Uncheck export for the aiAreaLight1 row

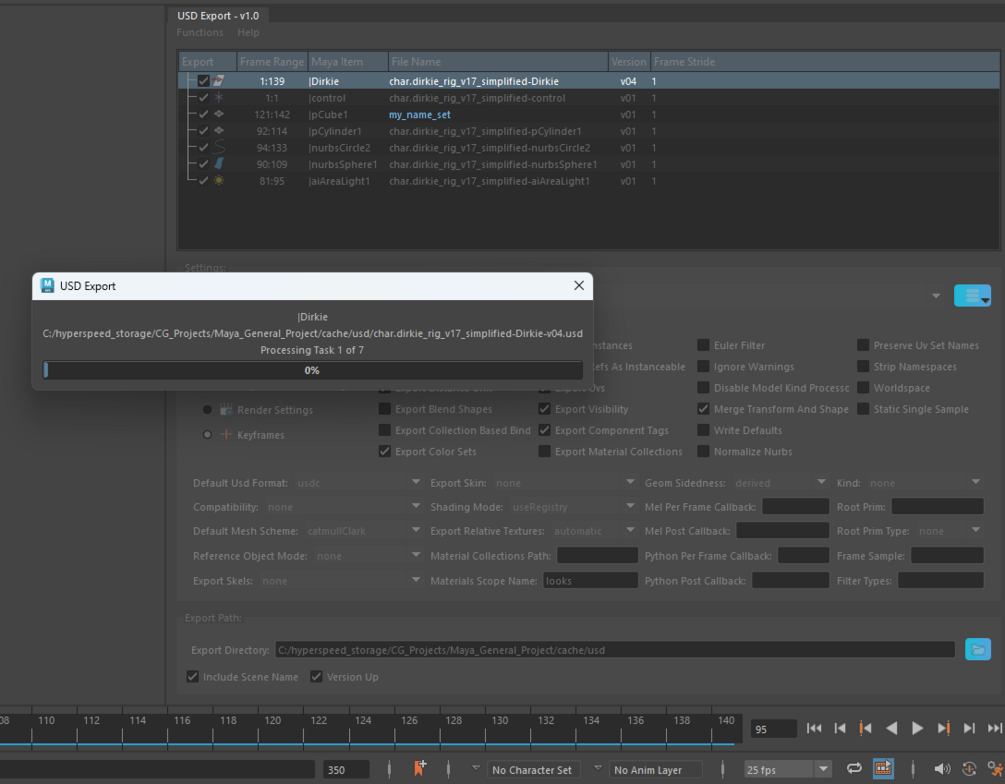(x=203, y=181)
